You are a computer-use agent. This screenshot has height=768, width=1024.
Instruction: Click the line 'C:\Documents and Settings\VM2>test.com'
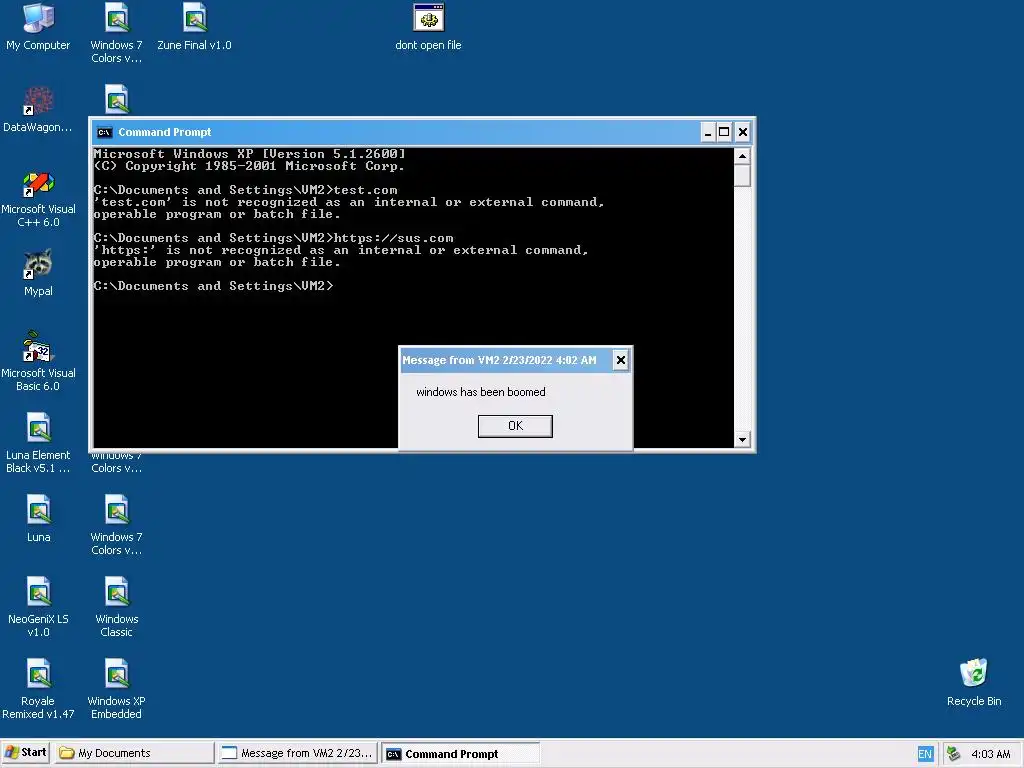[x=246, y=190]
